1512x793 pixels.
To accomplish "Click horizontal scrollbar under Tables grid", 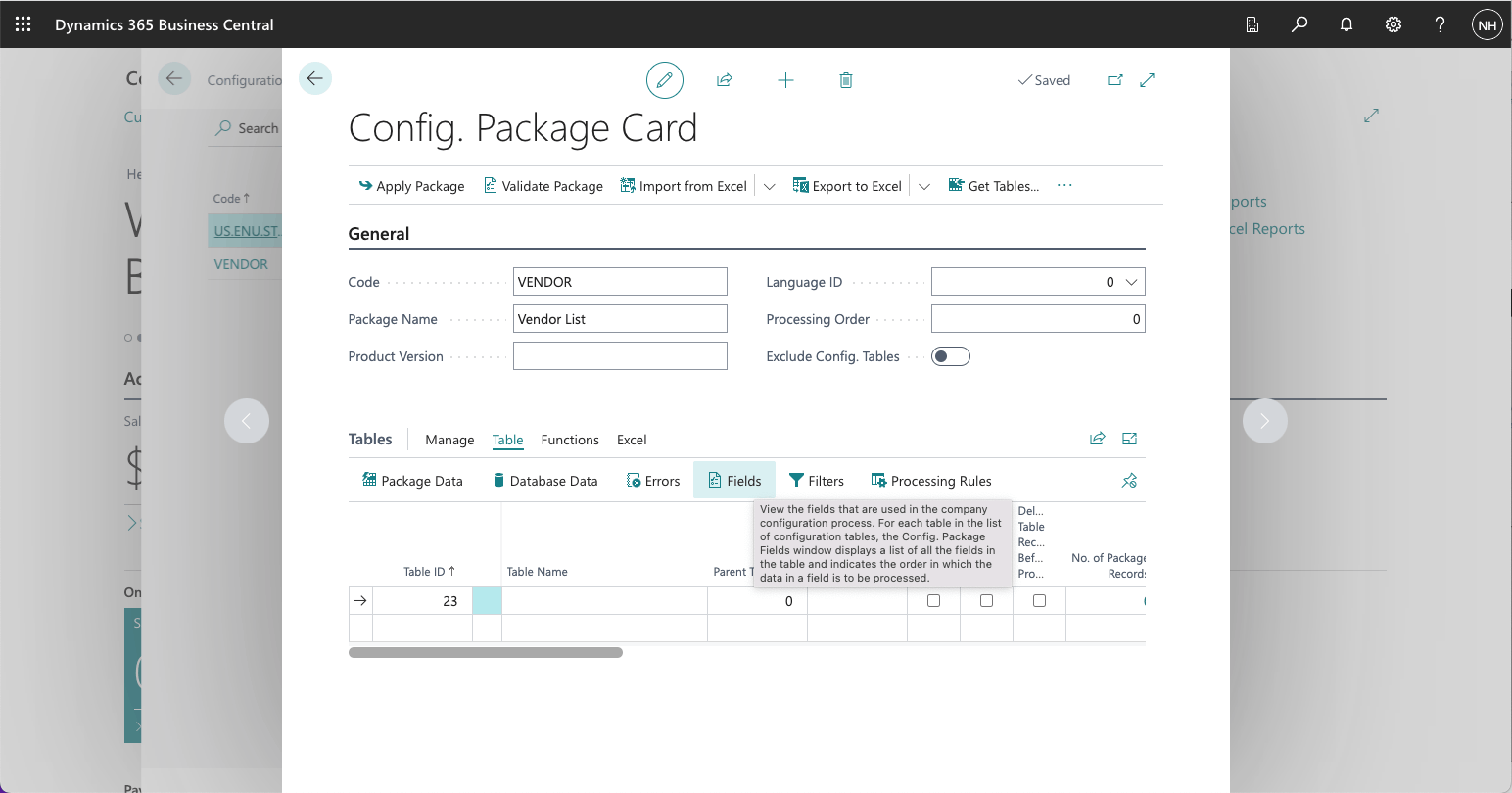I will click(486, 652).
